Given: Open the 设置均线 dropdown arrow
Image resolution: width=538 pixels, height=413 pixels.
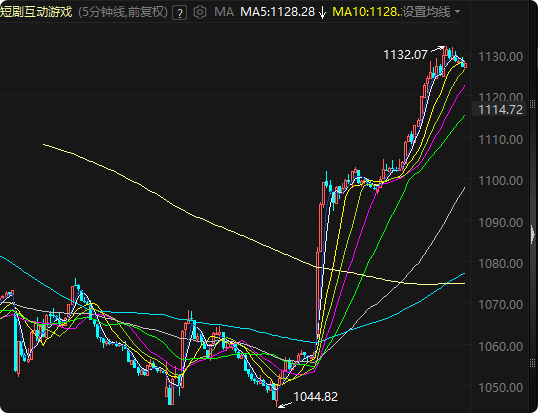Looking at the screenshot, I should tap(457, 12).
